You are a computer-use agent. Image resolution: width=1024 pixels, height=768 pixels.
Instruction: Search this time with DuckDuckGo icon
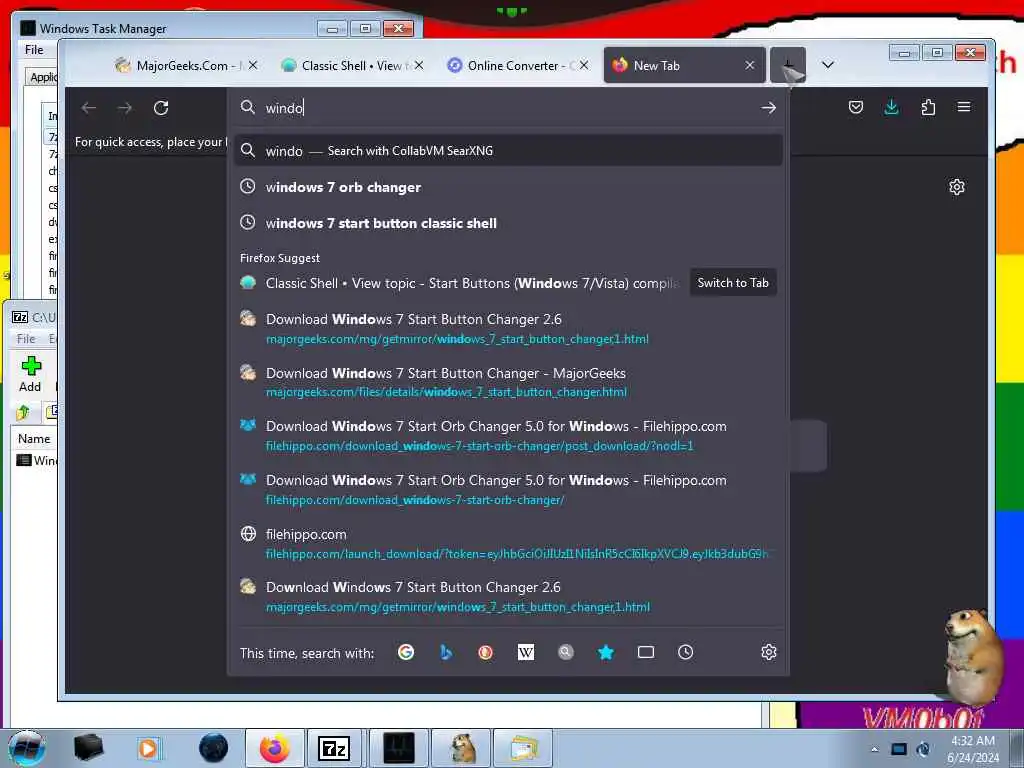[485, 652]
